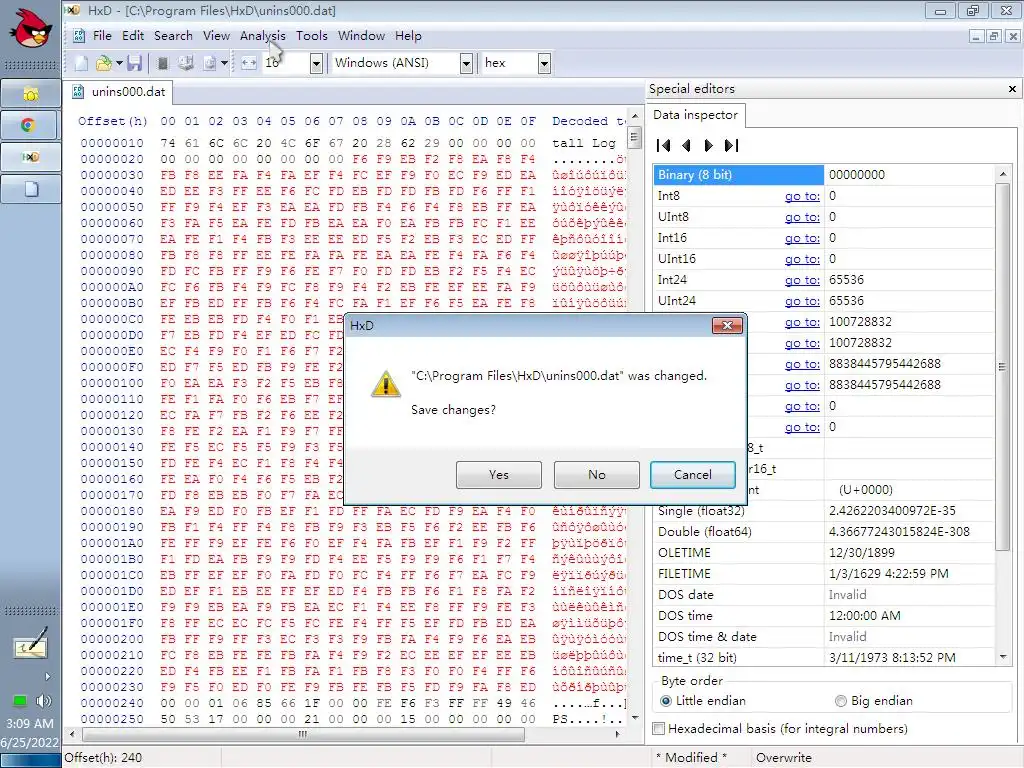Click the go to link for UInt16

tap(802, 259)
